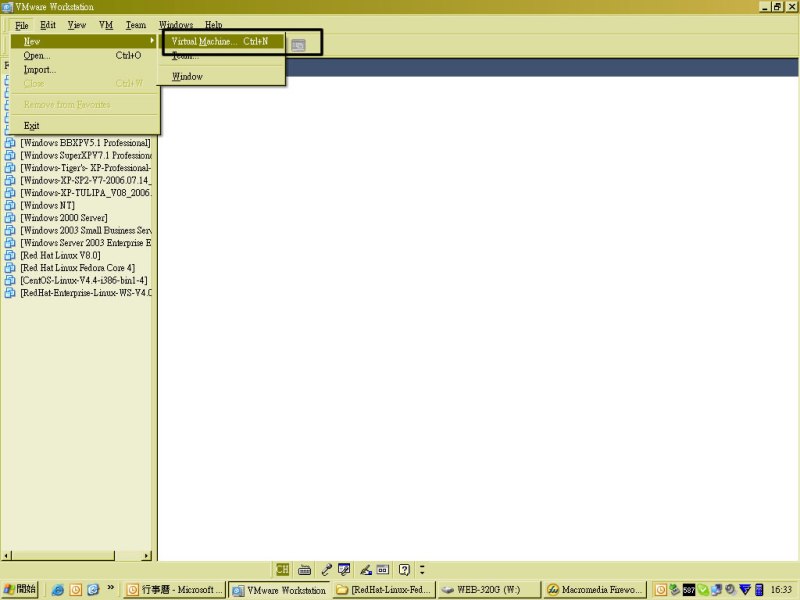Click the VMware Workstation taskbar button
The width and height of the screenshot is (800, 600).
coord(279,590)
